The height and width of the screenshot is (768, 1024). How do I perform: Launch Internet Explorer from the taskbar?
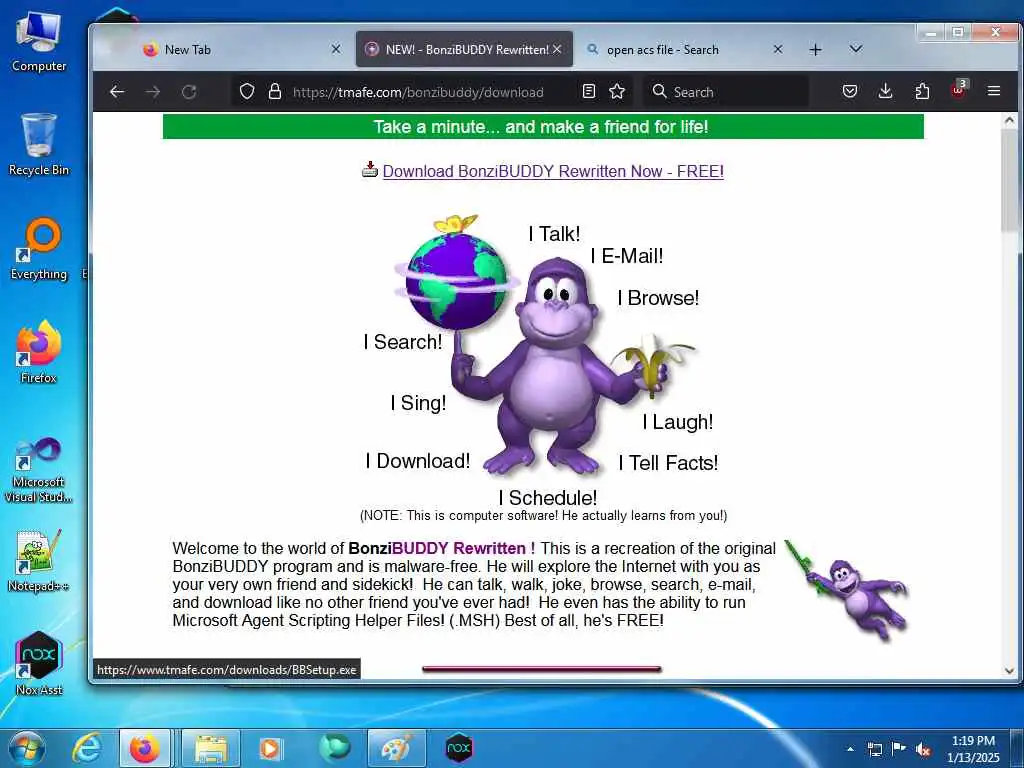coord(87,748)
